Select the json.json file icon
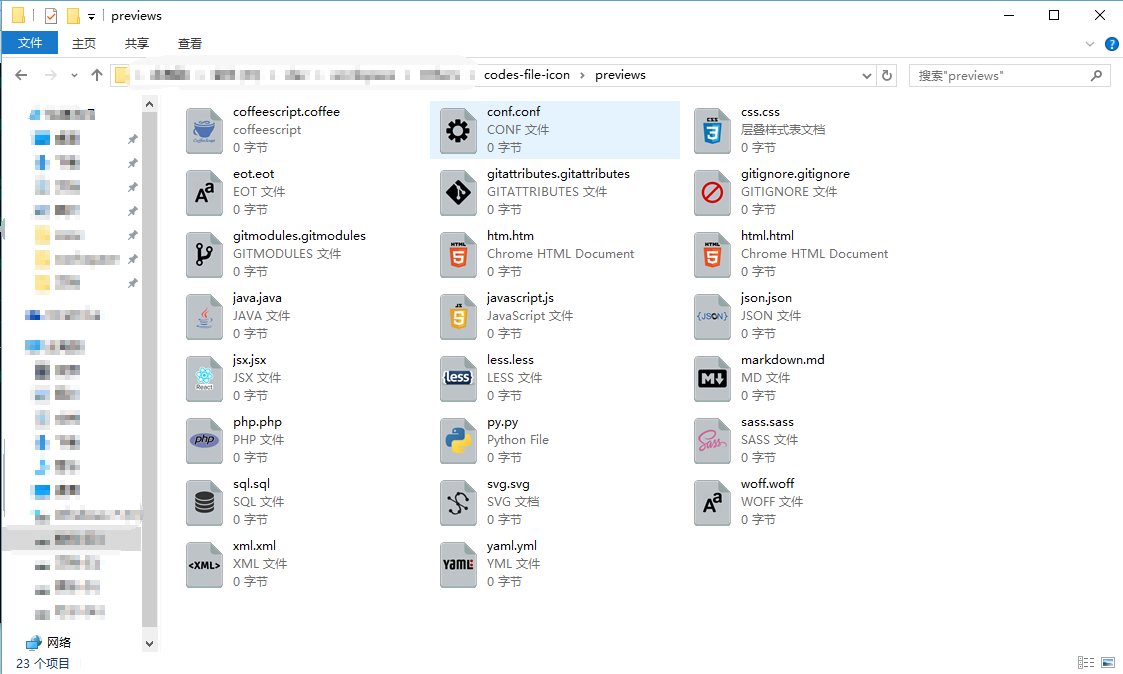The width and height of the screenshot is (1123, 674). tap(712, 317)
